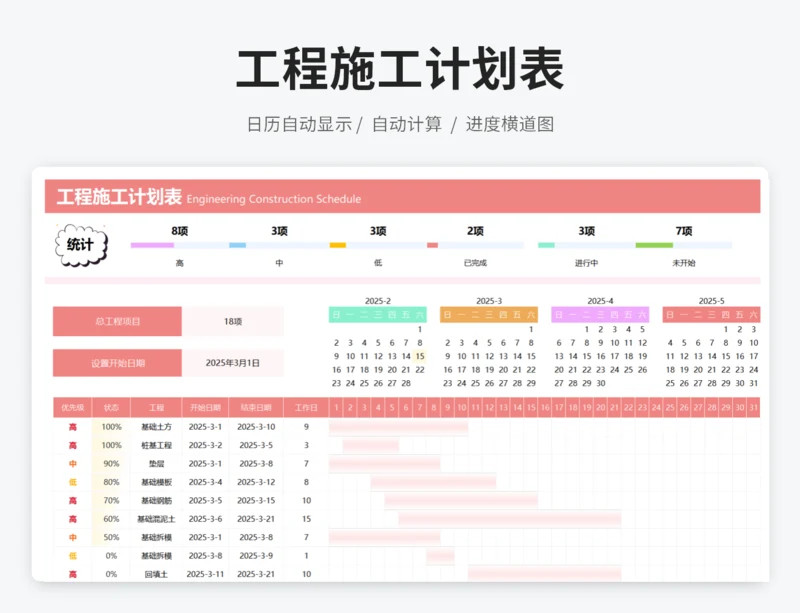Select the purple 高 priority progress bar
The height and width of the screenshot is (613, 800).
tap(152, 246)
